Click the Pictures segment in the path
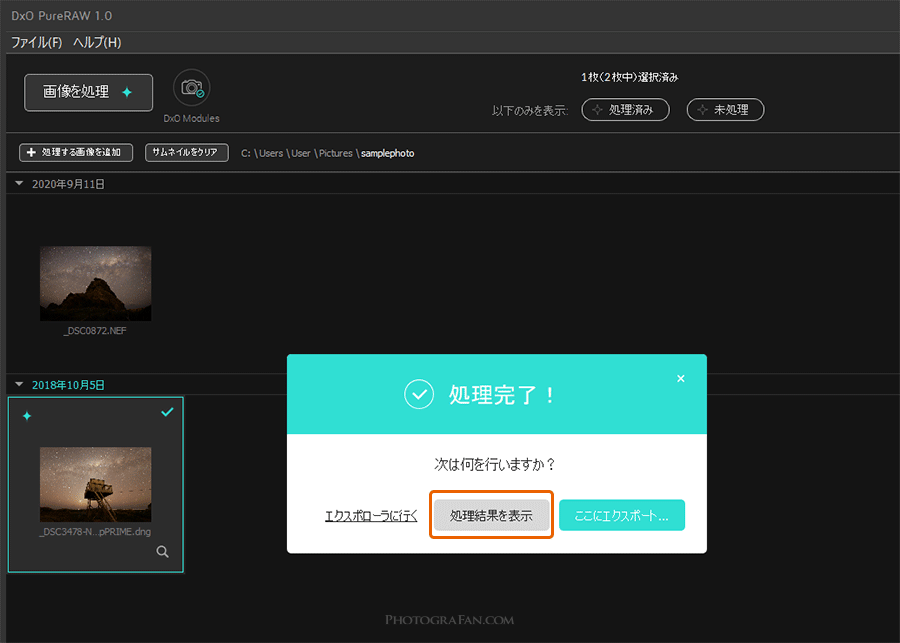 pos(336,153)
